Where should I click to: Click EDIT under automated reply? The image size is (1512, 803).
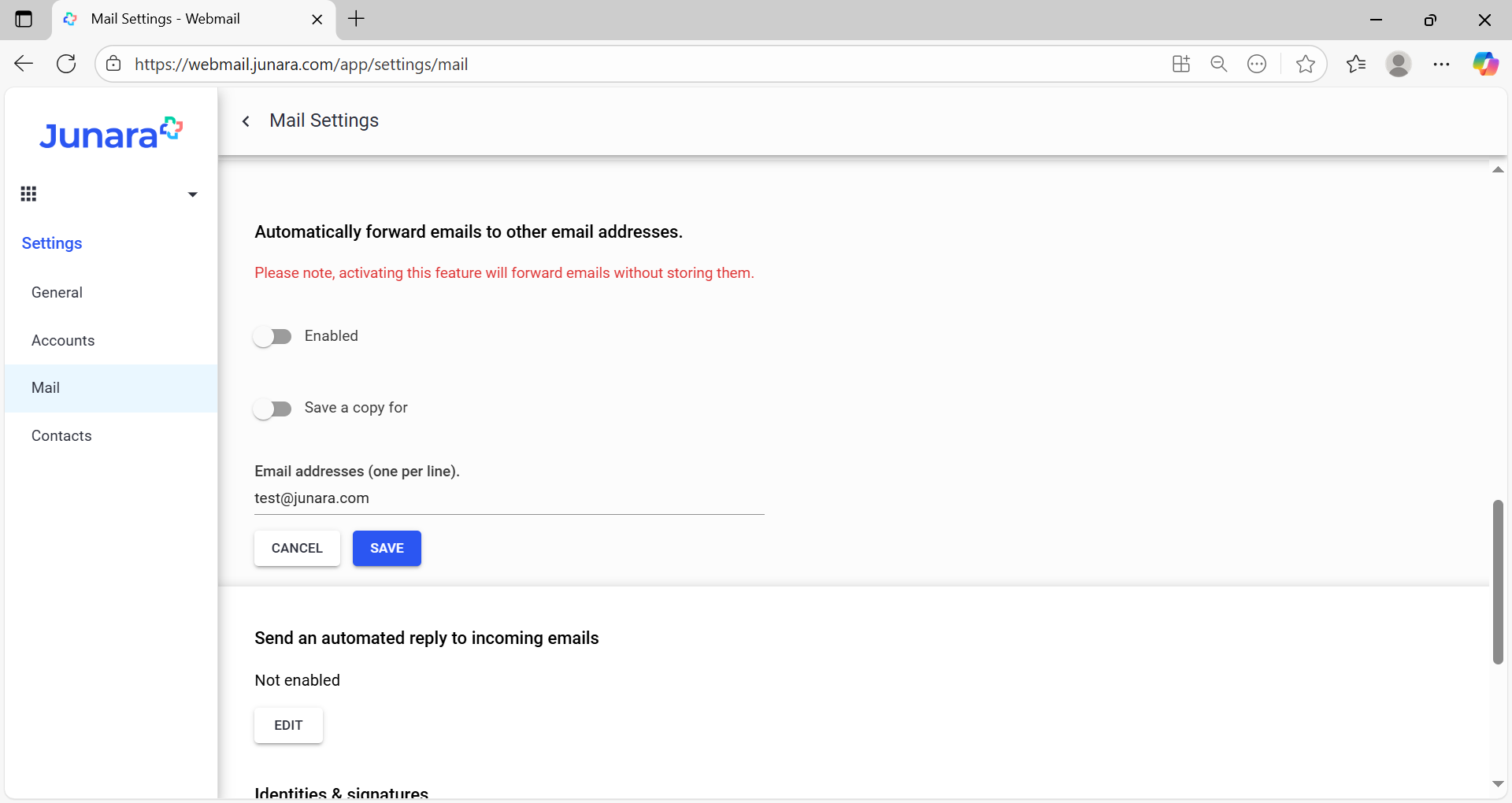click(x=288, y=725)
